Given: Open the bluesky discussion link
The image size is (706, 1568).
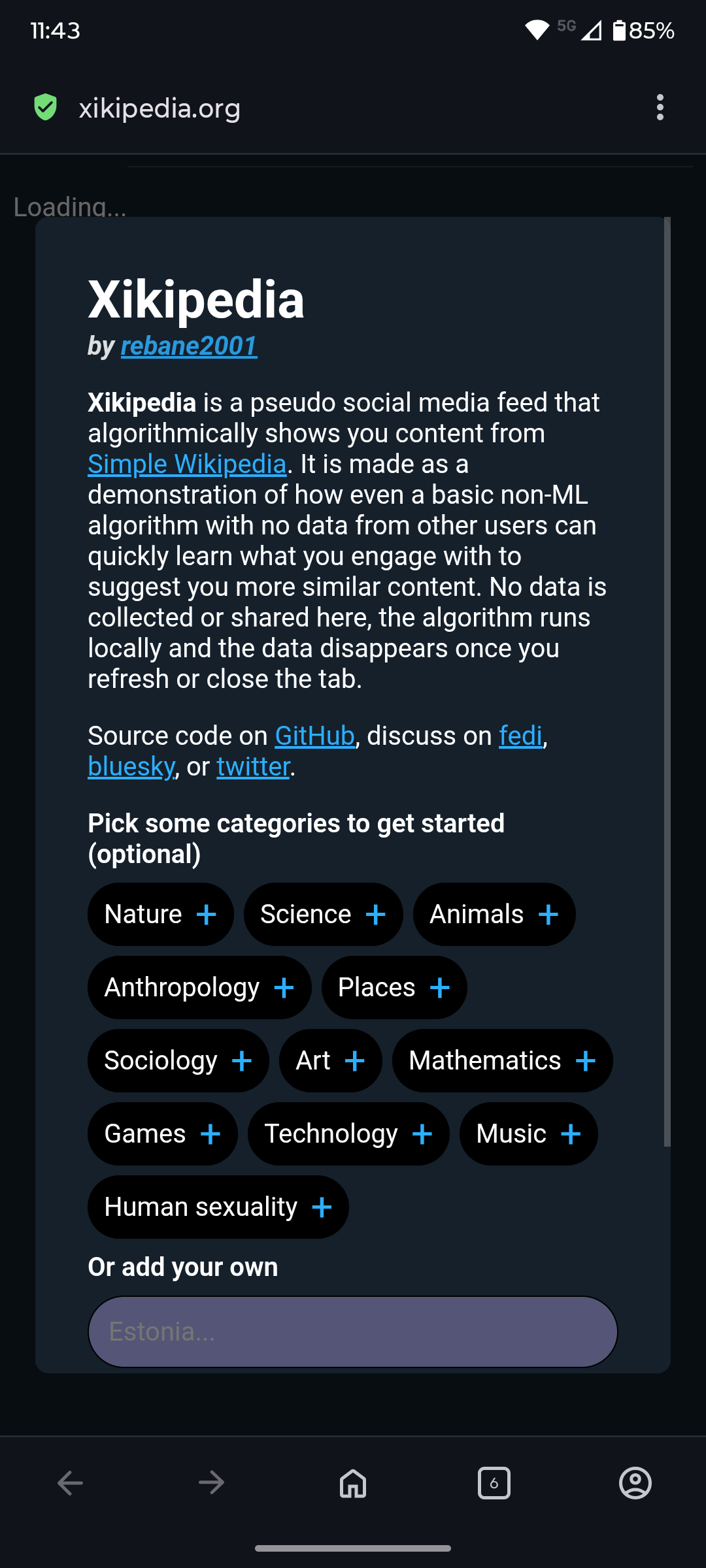Looking at the screenshot, I should tap(129, 766).
